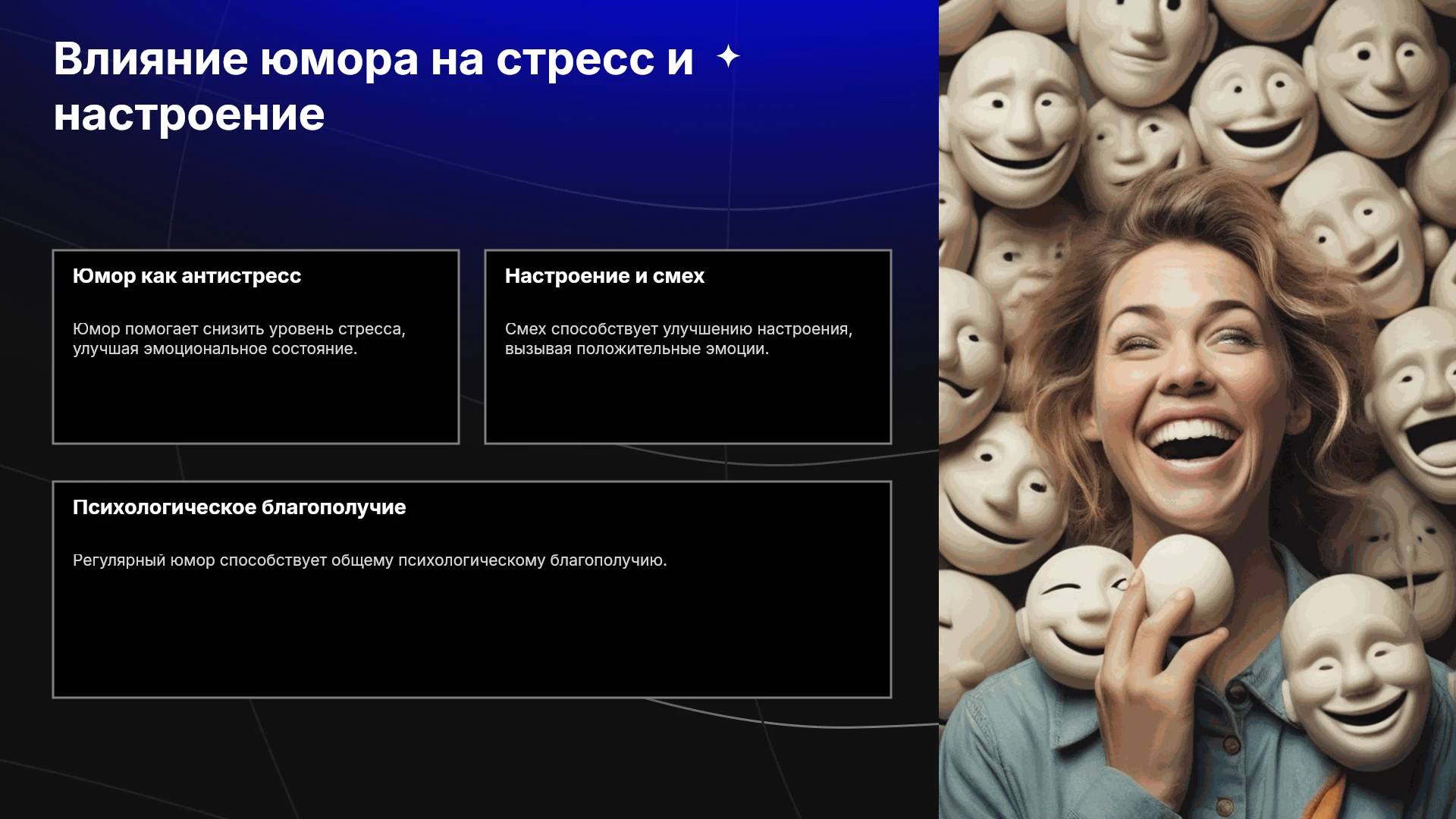Click empty area of the antistress card

click(x=256, y=398)
